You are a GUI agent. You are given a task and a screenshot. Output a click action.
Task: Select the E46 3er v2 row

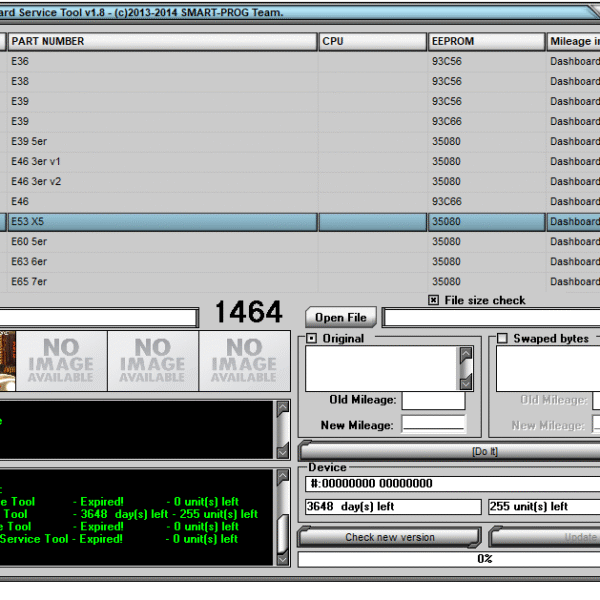300,181
